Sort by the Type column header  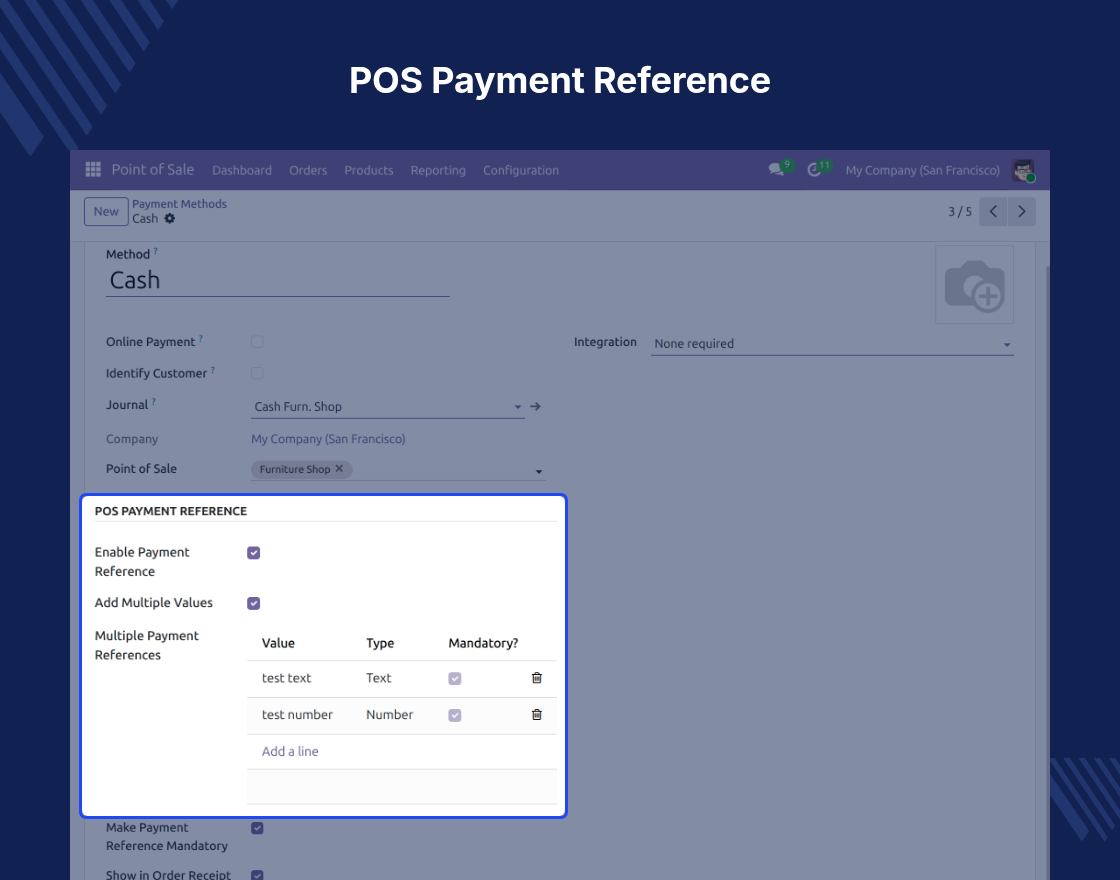pyautogui.click(x=380, y=643)
